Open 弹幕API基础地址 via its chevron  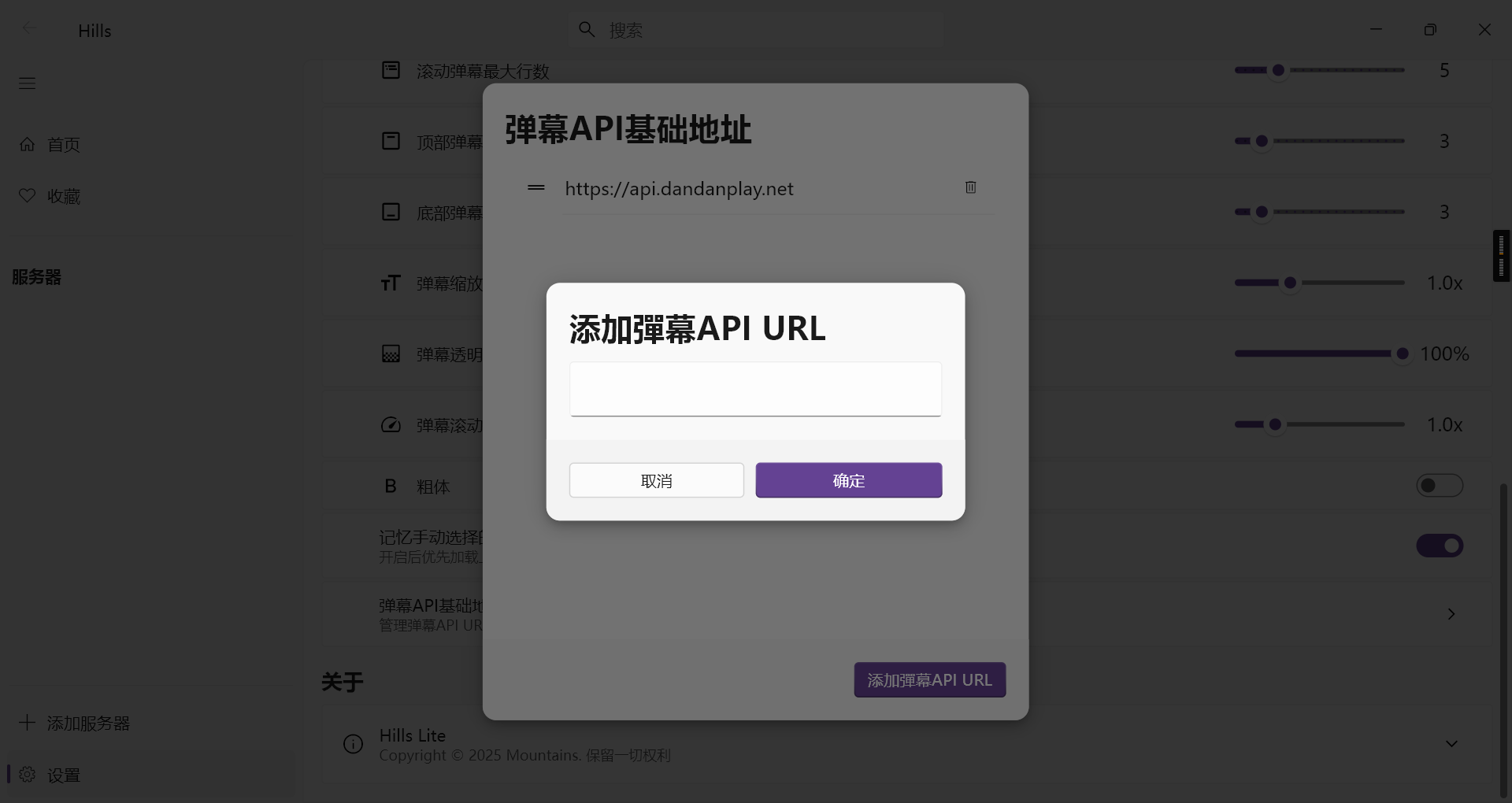click(1451, 614)
